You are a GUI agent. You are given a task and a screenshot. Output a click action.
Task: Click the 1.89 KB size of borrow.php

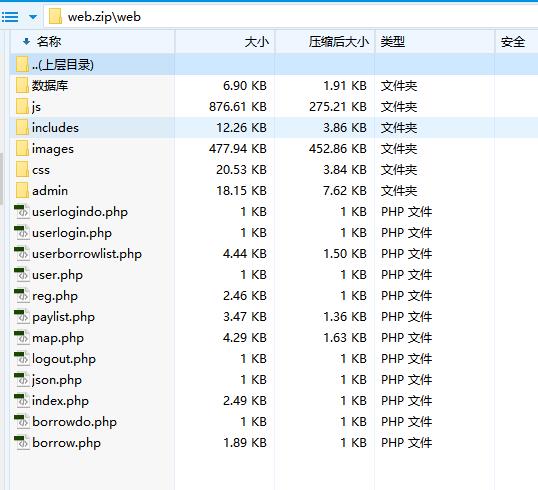(x=245, y=443)
